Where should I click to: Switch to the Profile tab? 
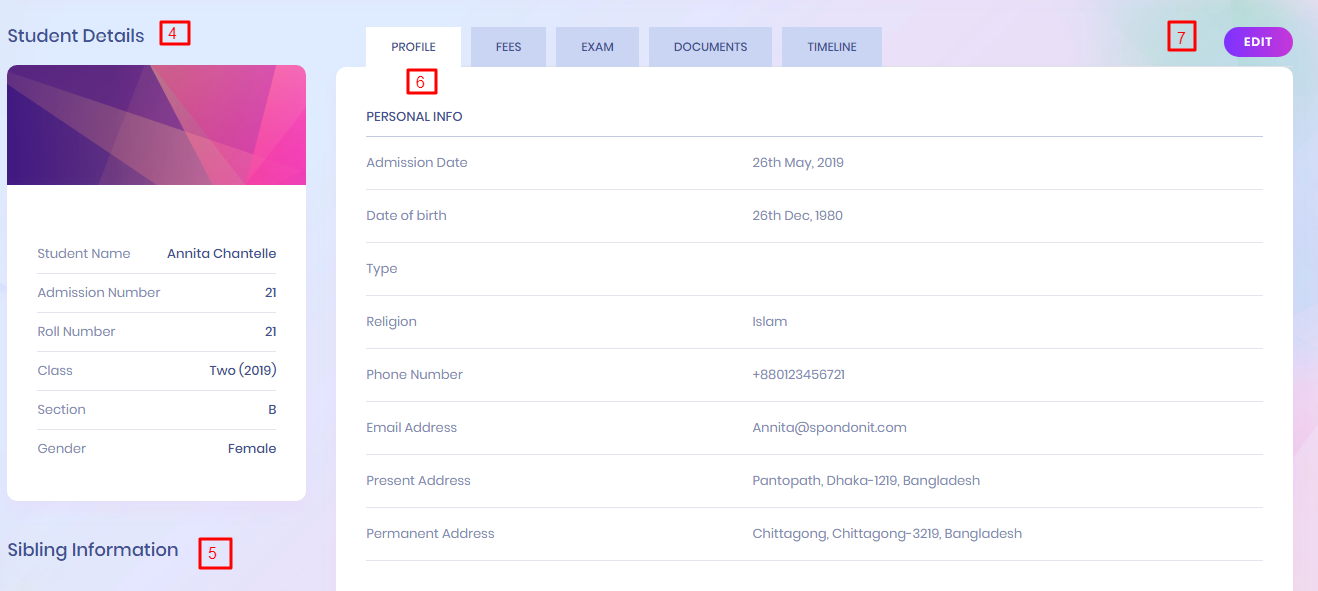(x=413, y=47)
